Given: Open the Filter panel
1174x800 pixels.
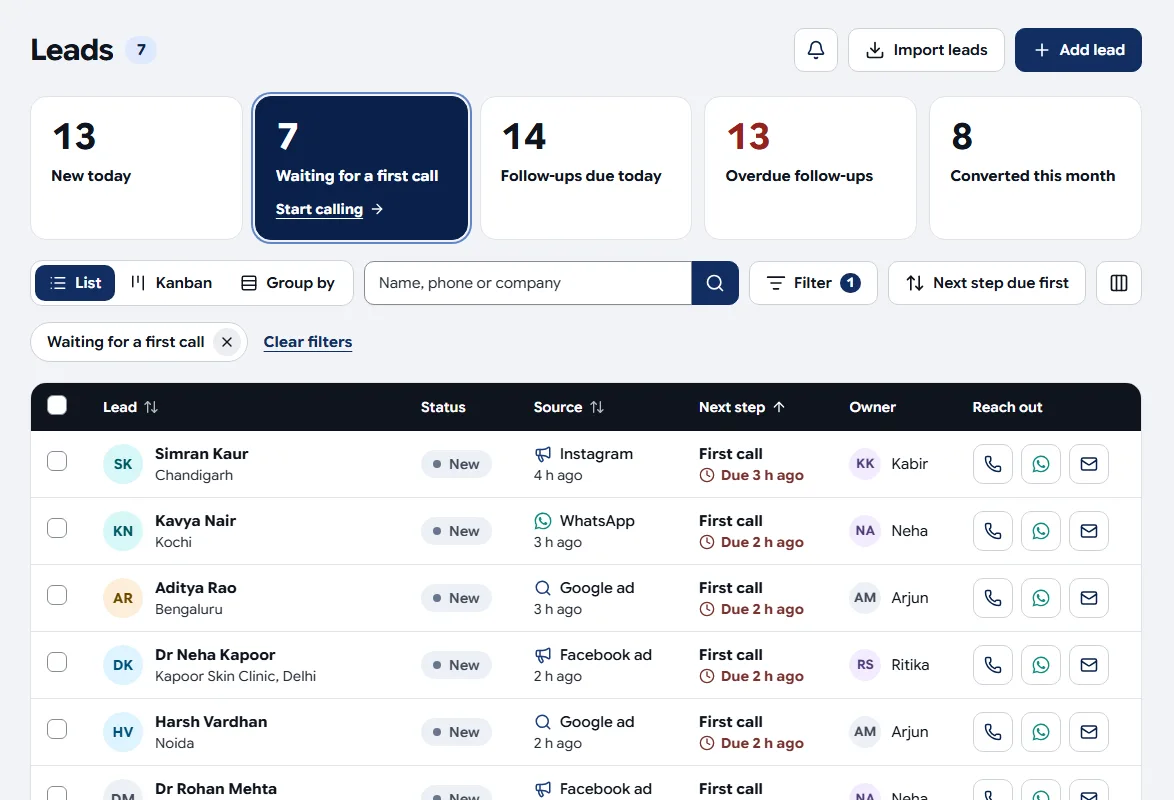Looking at the screenshot, I should pos(813,283).
